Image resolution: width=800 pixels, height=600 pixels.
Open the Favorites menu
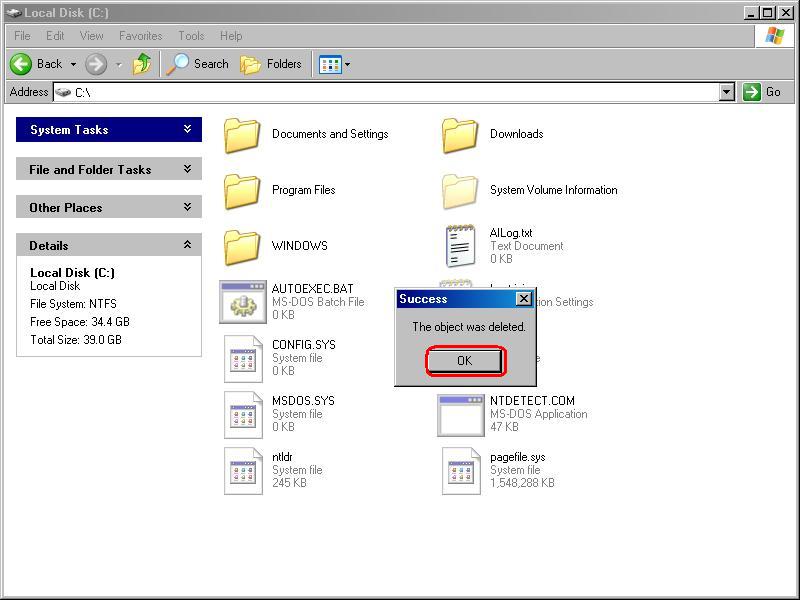[x=140, y=36]
